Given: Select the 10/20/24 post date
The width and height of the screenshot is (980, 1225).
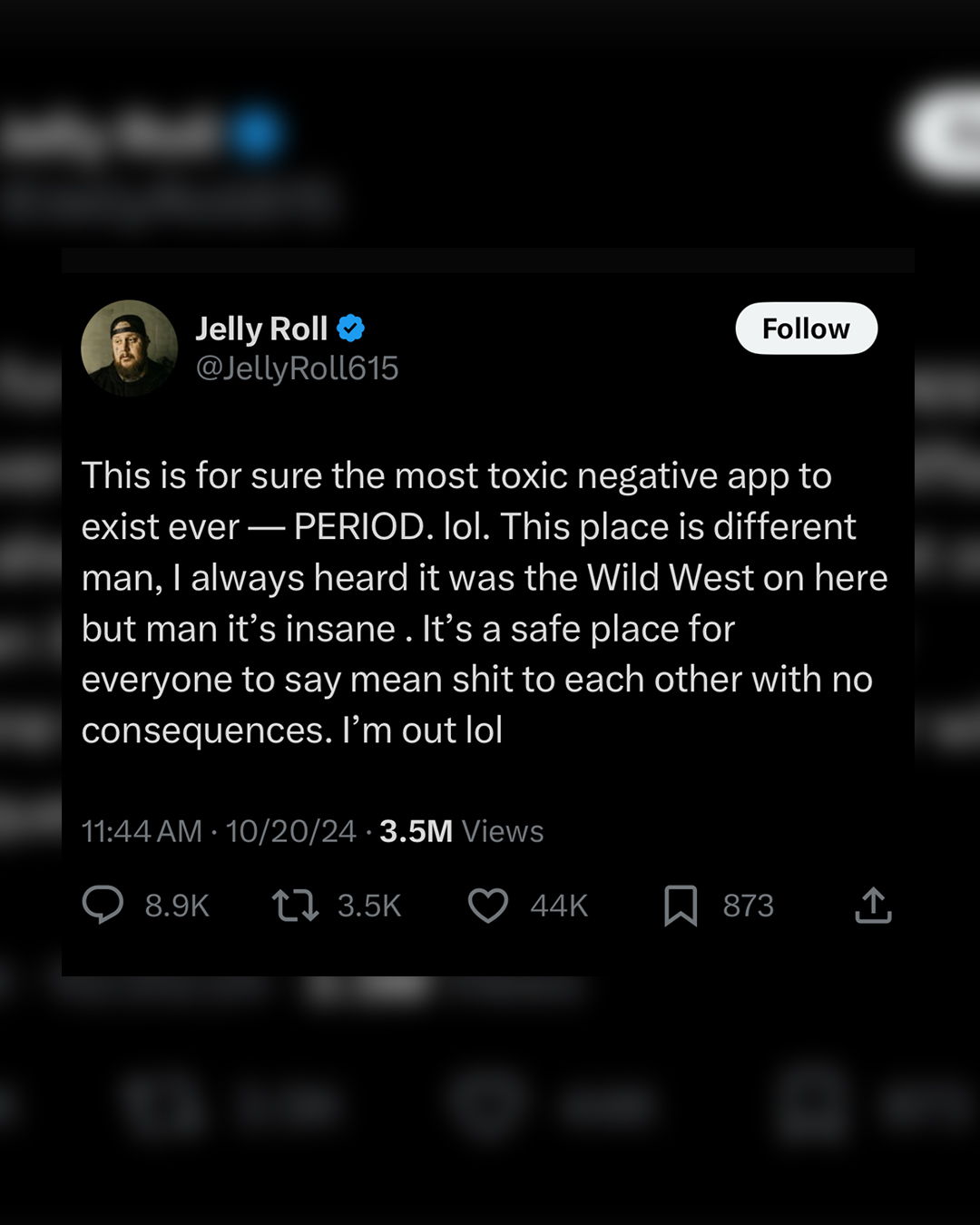Looking at the screenshot, I should pyautogui.click(x=290, y=831).
